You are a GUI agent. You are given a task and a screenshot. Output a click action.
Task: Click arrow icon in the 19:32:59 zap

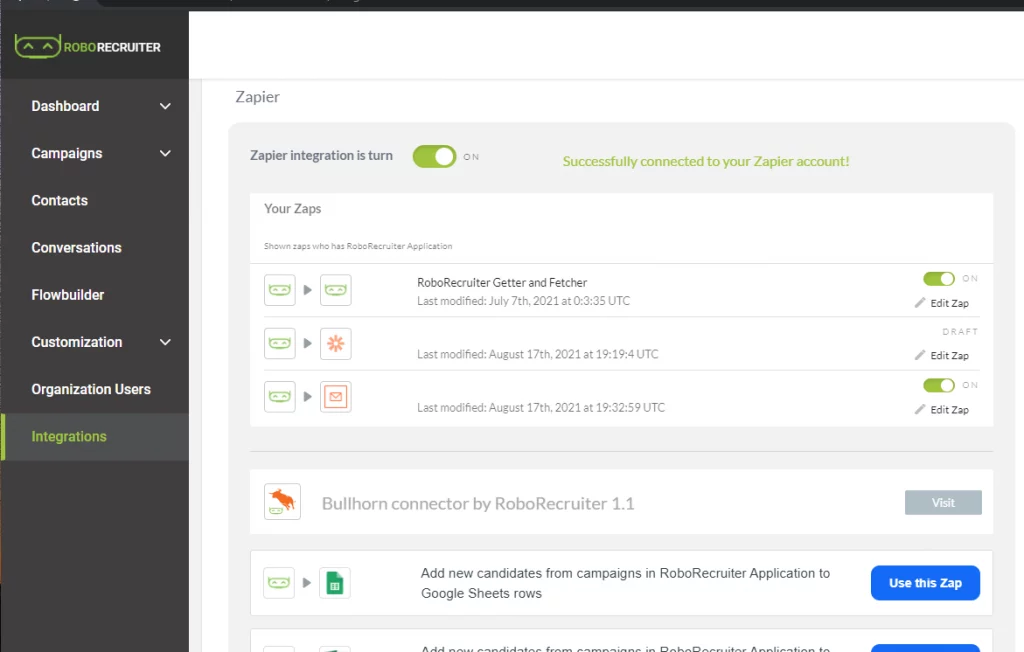308,397
